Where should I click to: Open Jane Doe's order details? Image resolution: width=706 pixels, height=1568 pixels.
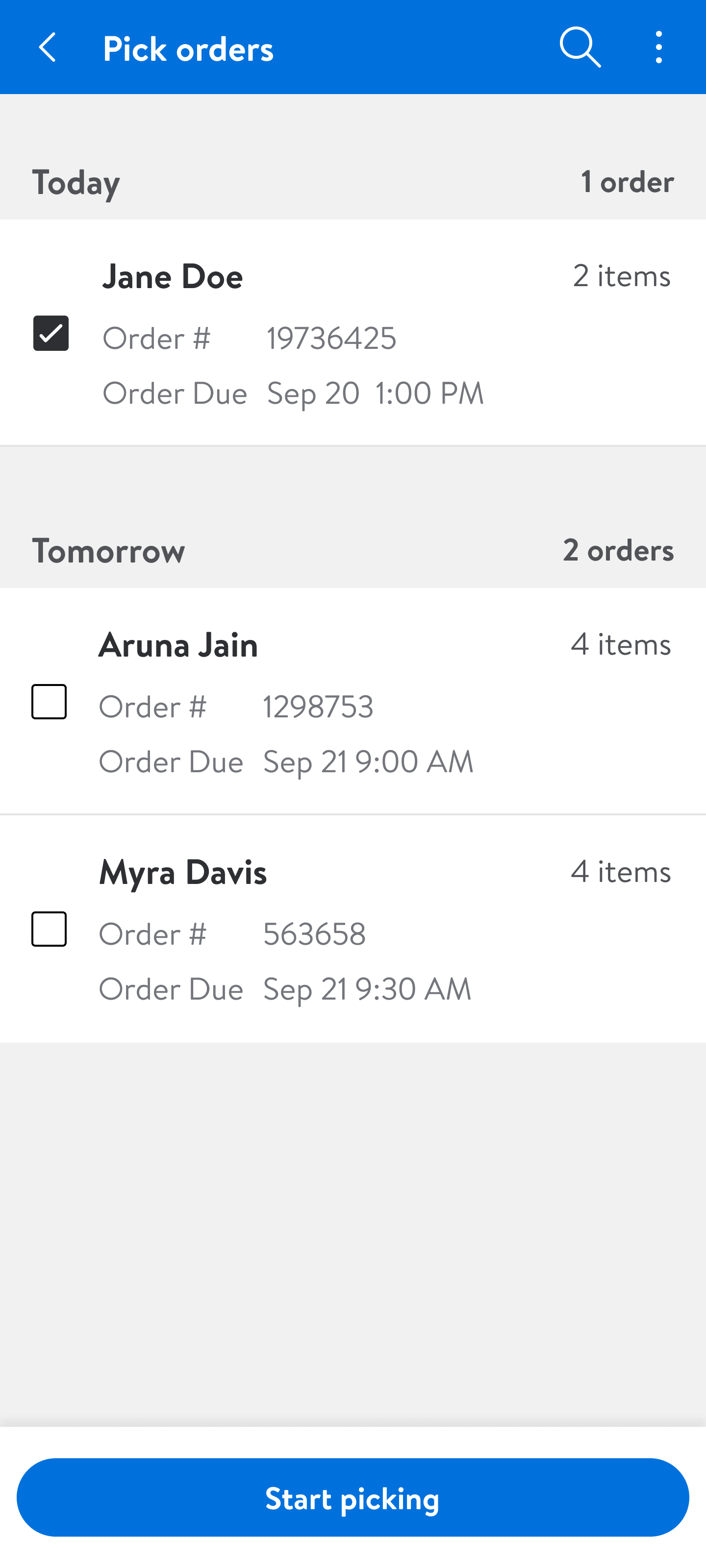click(x=173, y=276)
